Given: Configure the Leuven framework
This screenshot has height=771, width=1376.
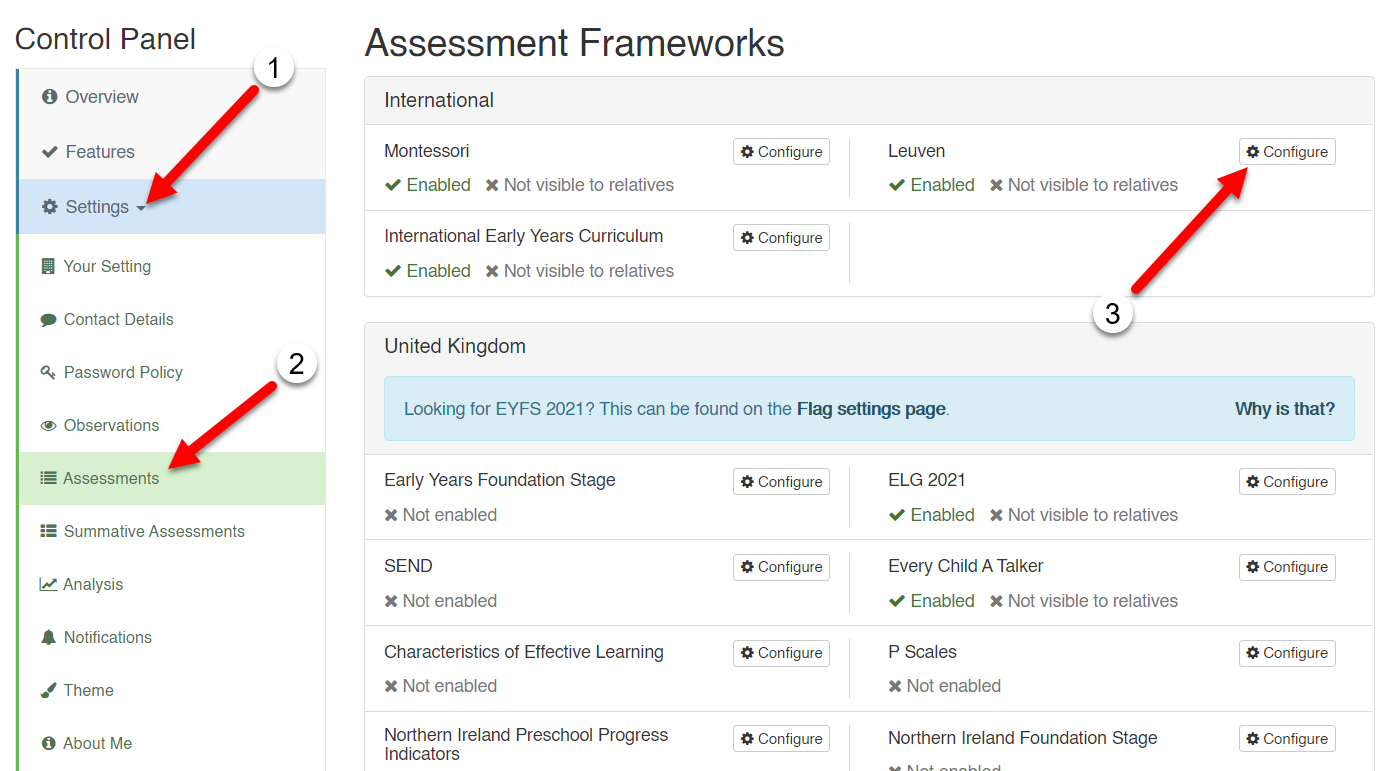Looking at the screenshot, I should (1287, 152).
